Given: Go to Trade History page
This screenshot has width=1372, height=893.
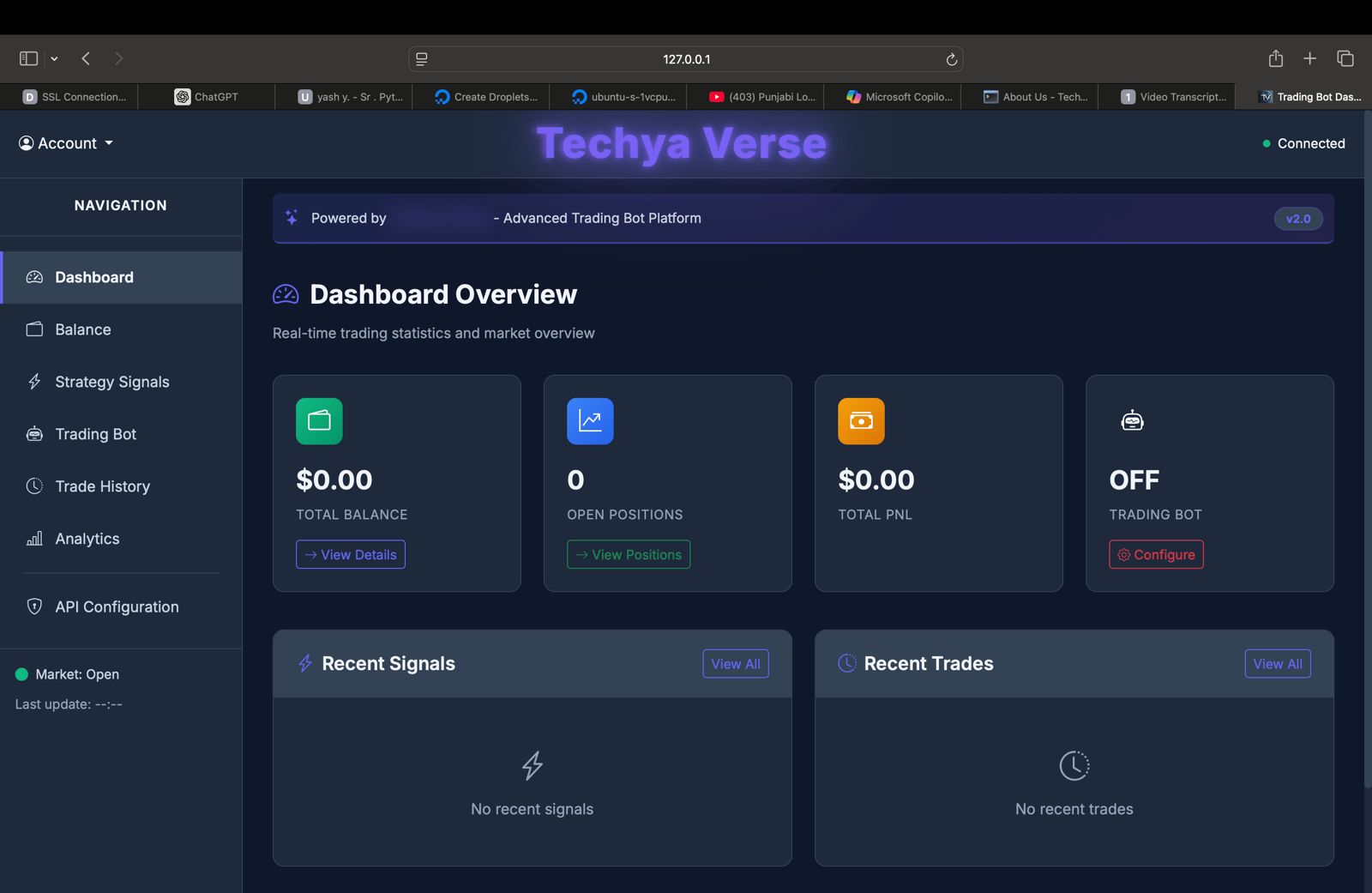Looking at the screenshot, I should point(102,486).
